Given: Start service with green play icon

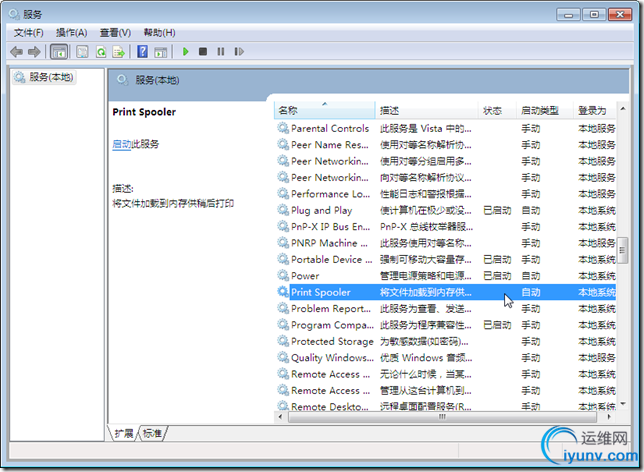Looking at the screenshot, I should point(185,52).
